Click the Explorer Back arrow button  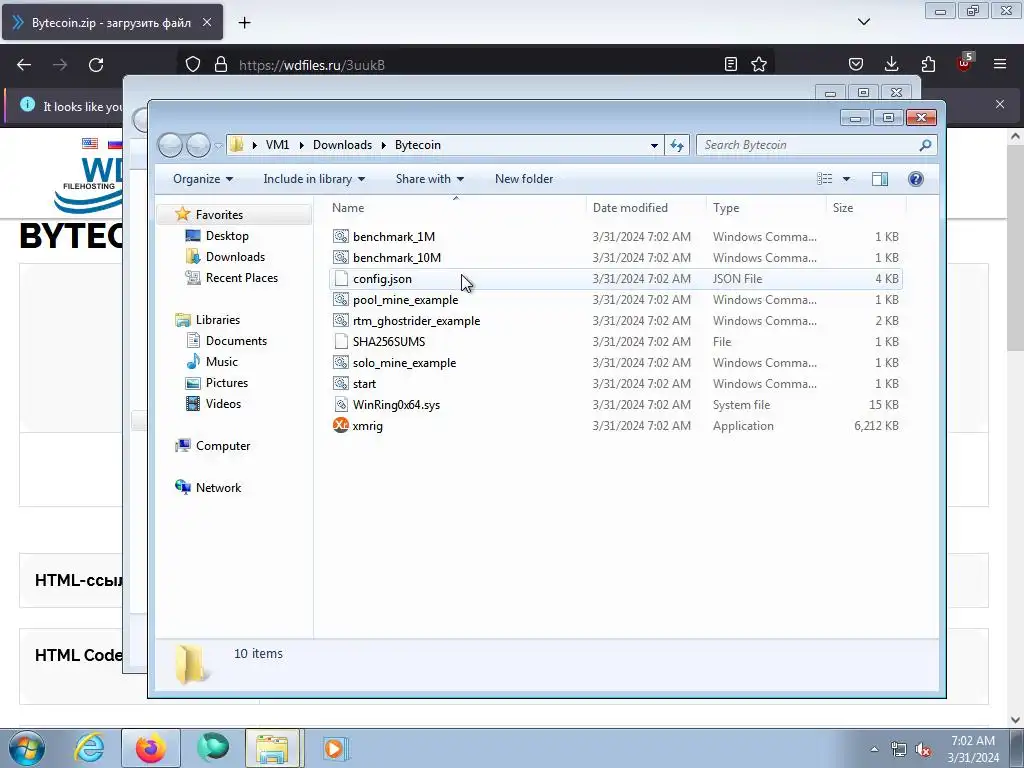click(x=170, y=145)
